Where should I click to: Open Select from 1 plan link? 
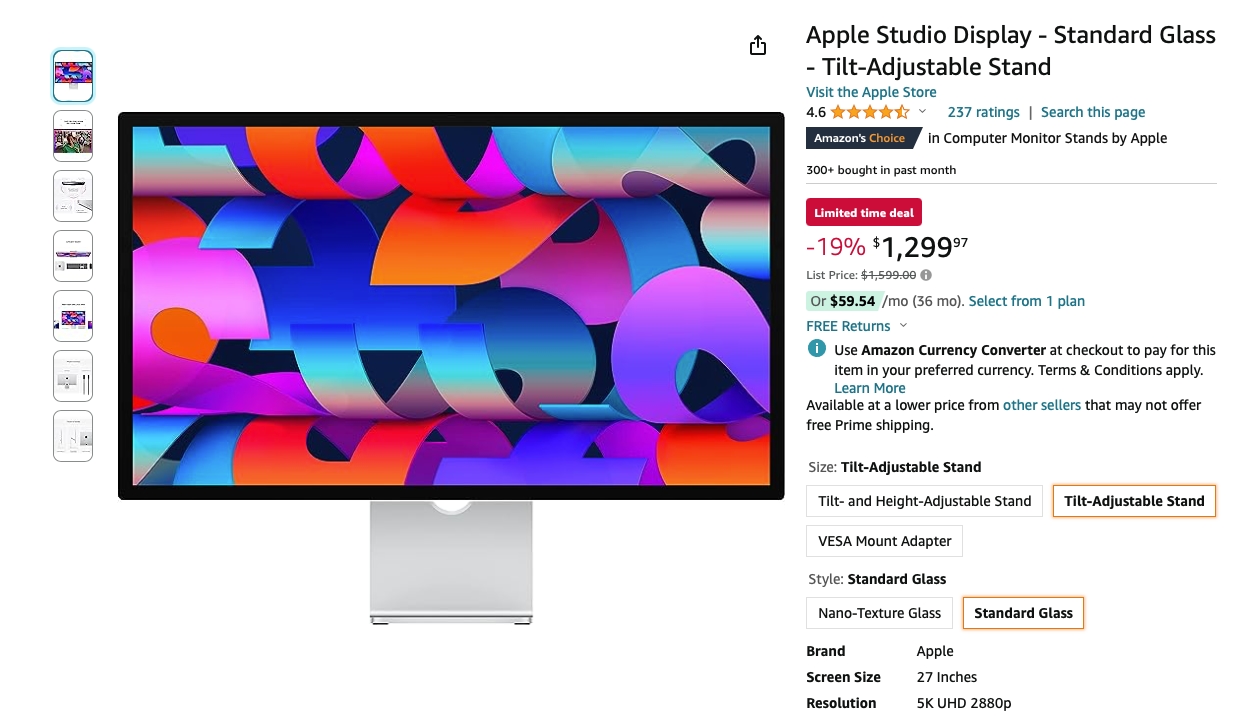[x=1027, y=301]
